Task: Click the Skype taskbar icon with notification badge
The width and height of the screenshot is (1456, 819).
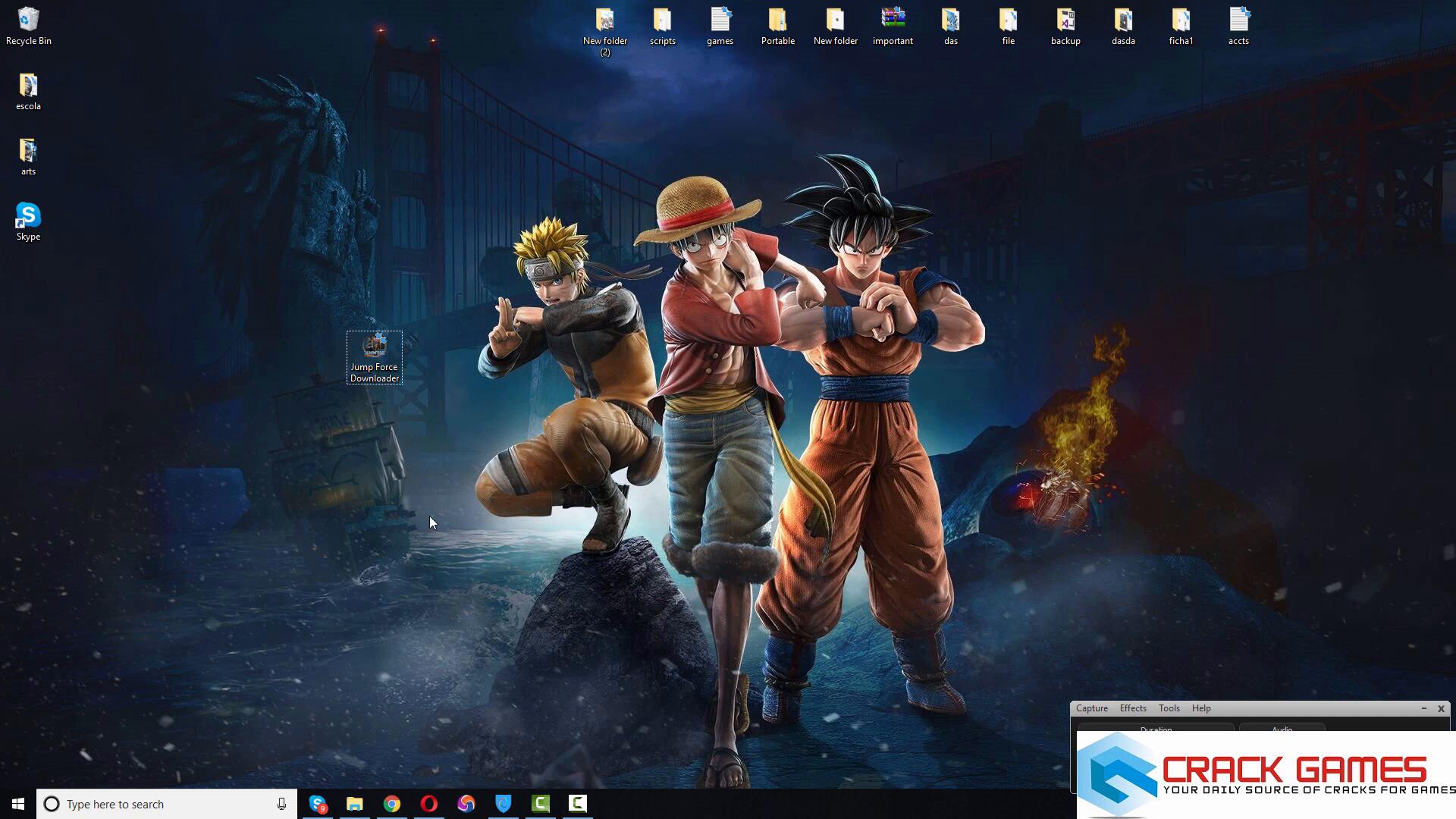Action: coord(318,804)
